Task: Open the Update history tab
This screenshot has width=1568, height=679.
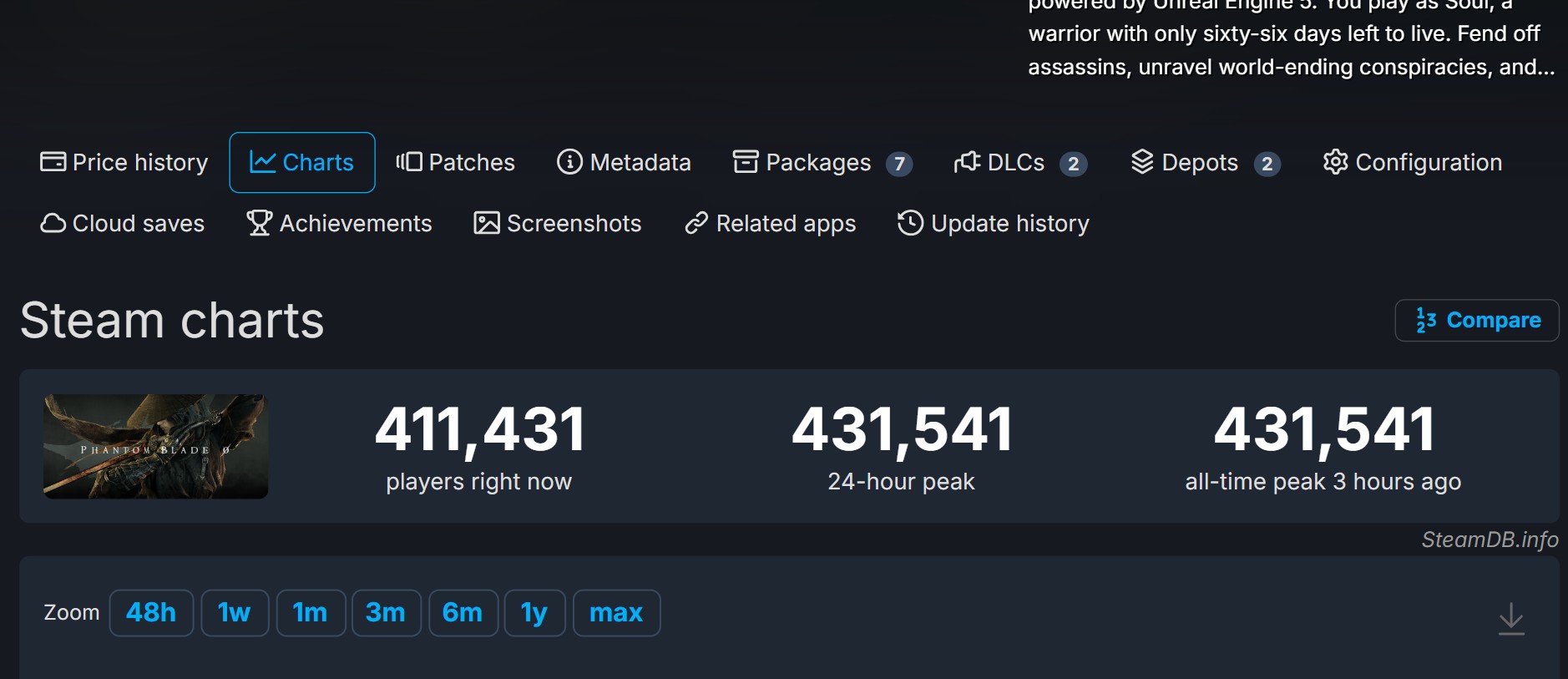Action: [994, 223]
